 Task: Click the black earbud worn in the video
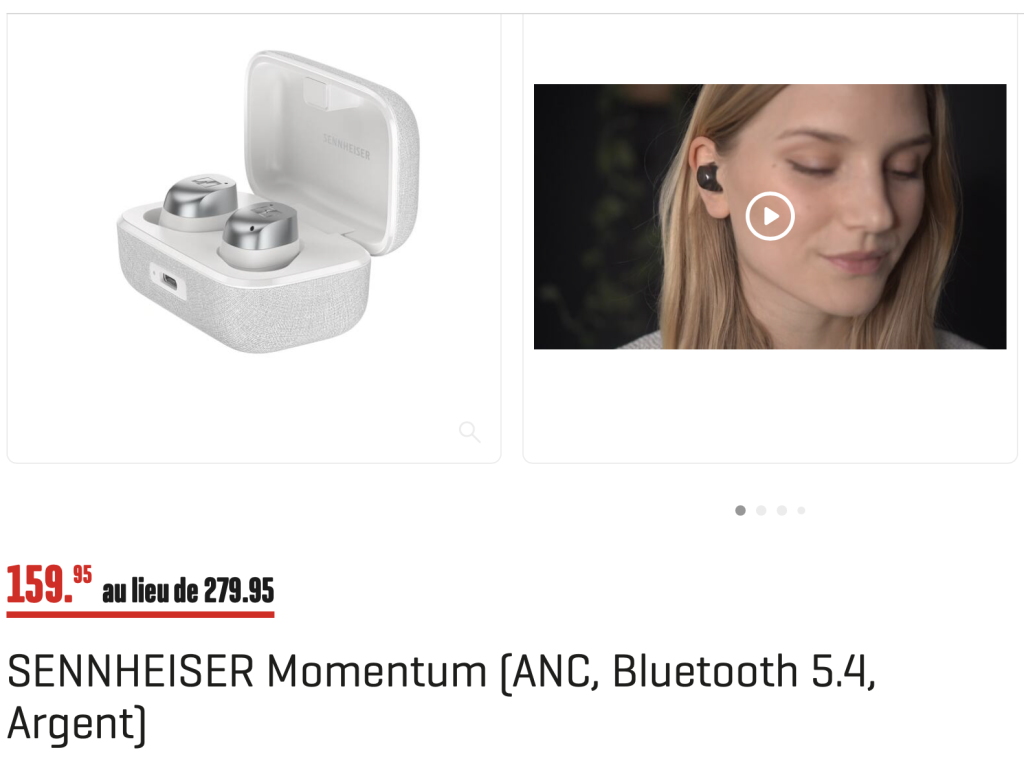point(709,178)
